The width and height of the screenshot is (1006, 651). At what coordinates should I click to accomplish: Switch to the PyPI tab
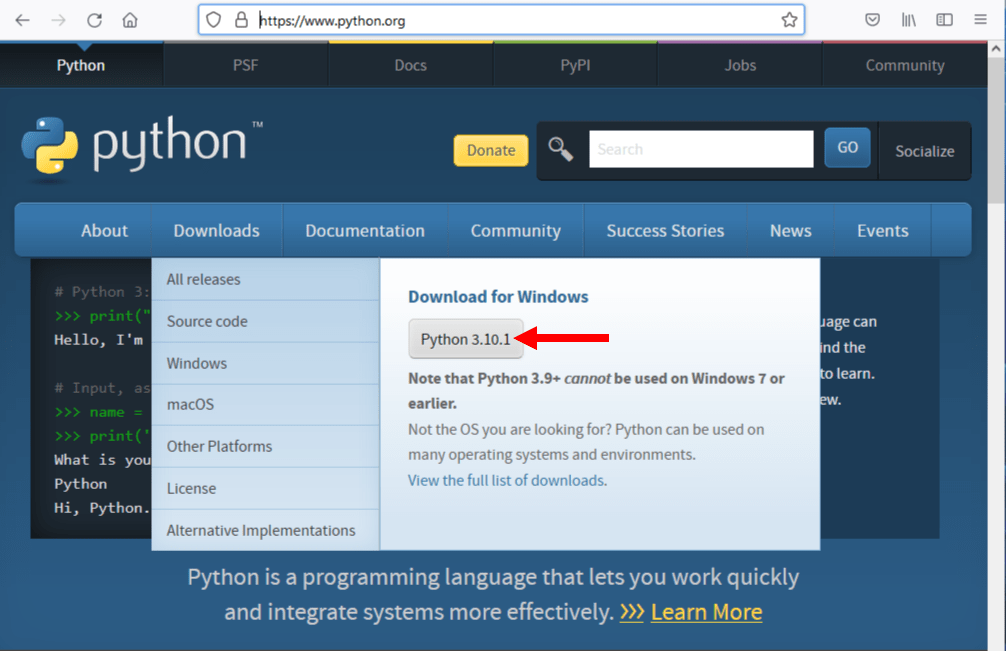[575, 65]
